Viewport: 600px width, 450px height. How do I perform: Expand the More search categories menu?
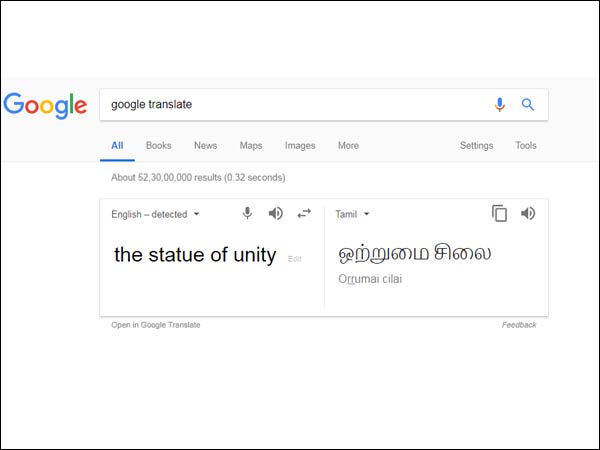[348, 146]
